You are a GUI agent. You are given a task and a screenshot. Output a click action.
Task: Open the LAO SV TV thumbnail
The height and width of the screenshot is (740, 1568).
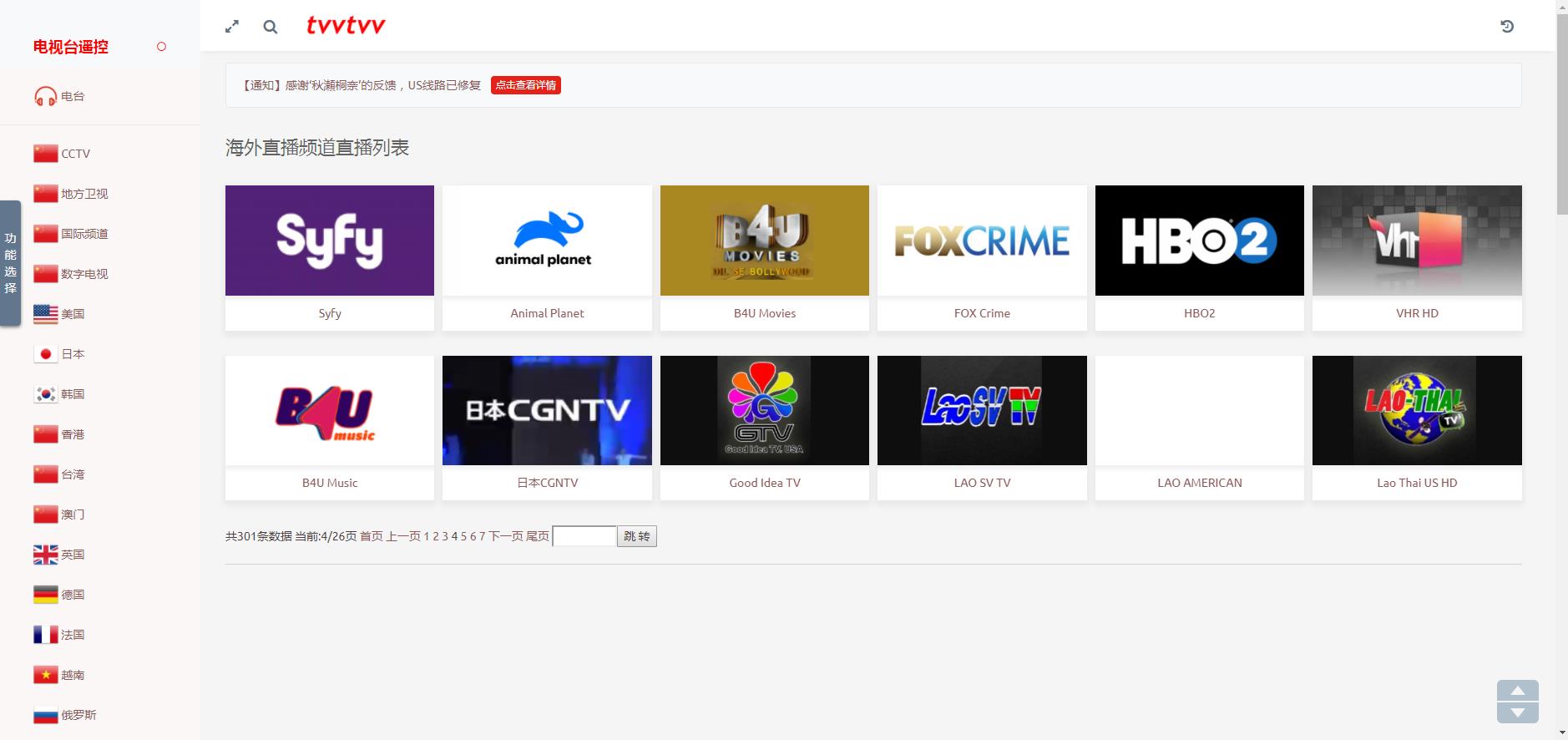click(982, 410)
